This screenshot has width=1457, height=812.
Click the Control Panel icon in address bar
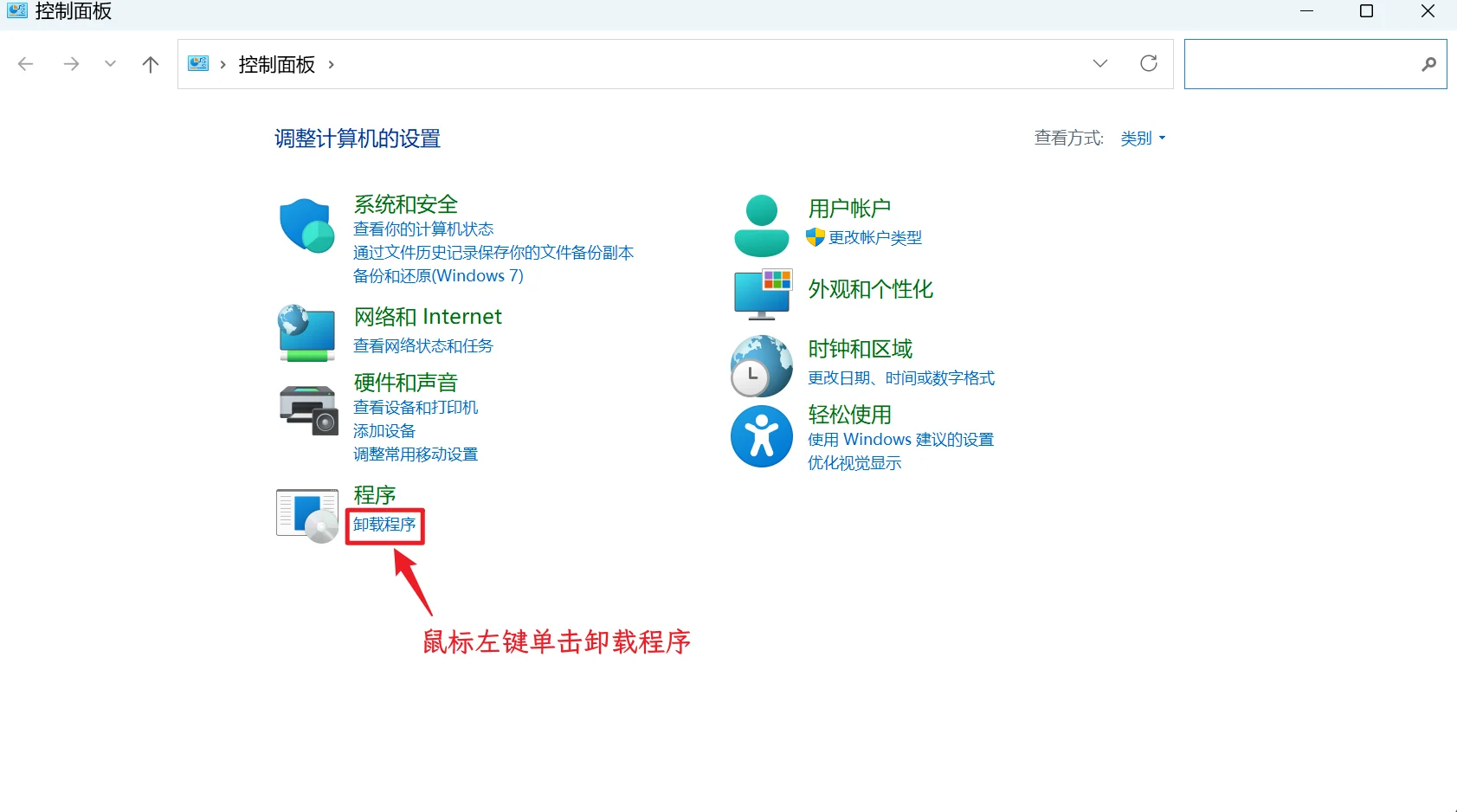197,63
